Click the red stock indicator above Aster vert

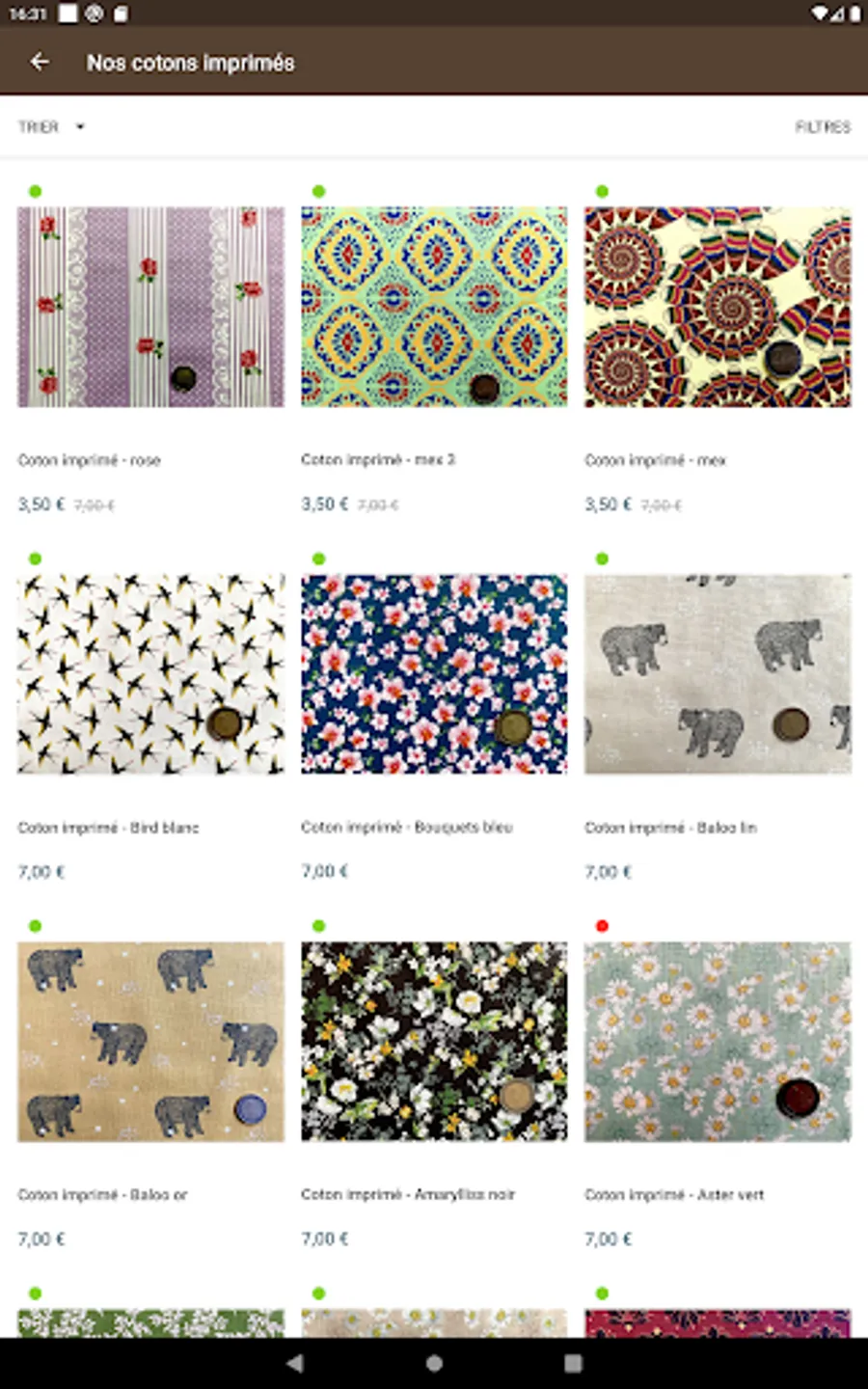[x=603, y=926]
